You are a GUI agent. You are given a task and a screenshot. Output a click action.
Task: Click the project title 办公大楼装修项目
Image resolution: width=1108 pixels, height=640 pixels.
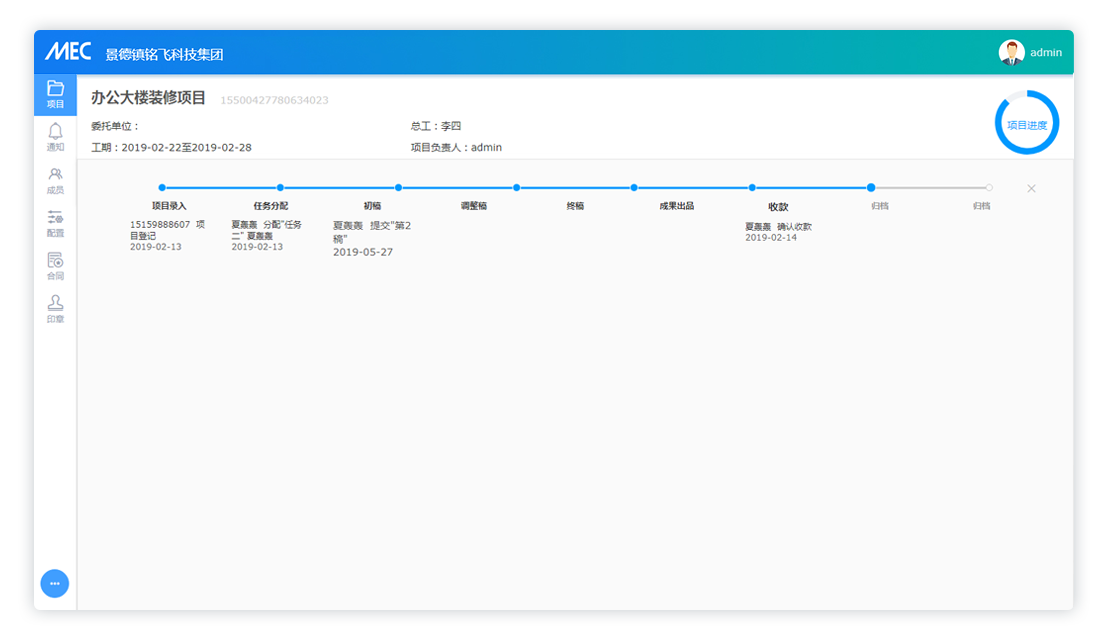pos(148,98)
